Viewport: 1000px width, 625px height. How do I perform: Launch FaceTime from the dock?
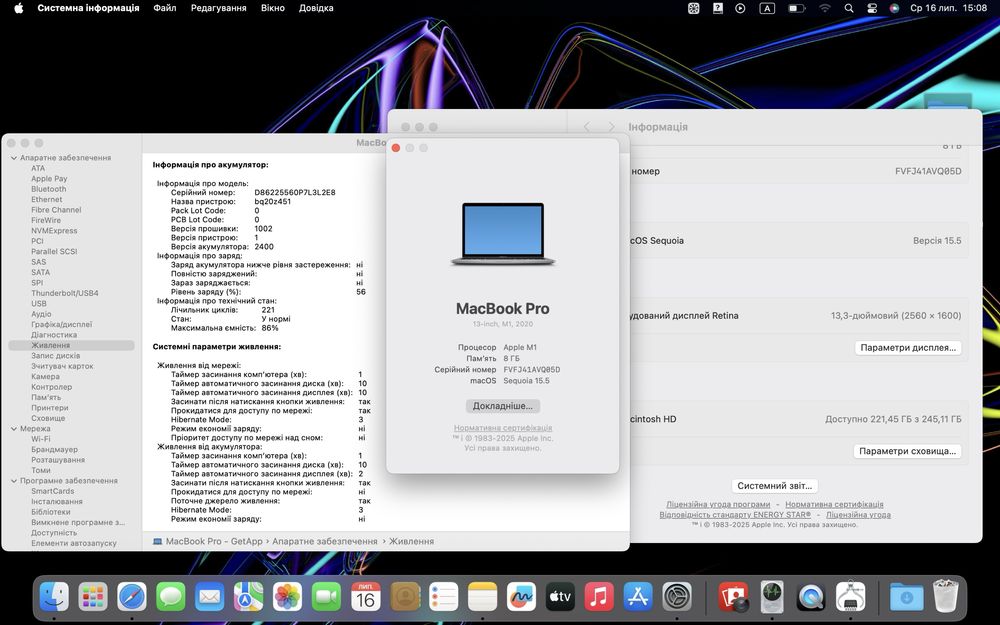pyautogui.click(x=327, y=598)
